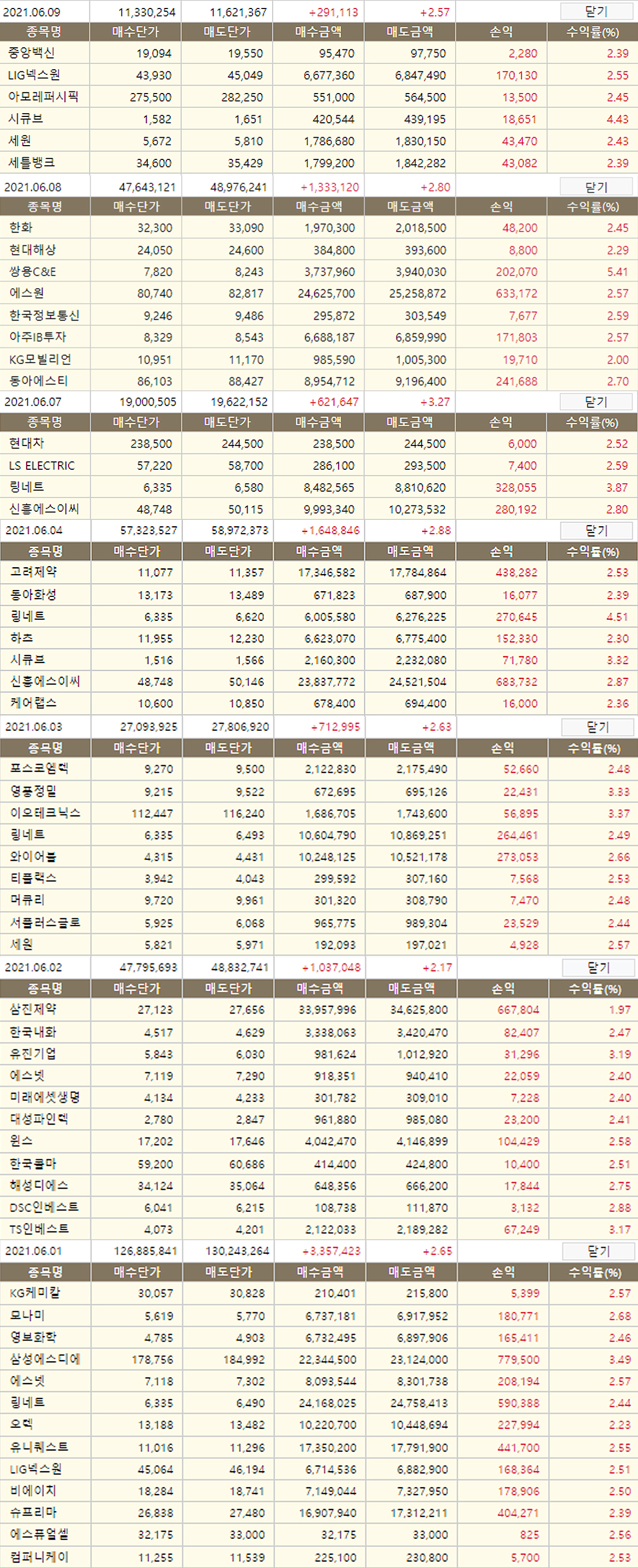This screenshot has width=638, height=1568.
Task: Click stock name 슈프리마
Action: click(33, 1513)
